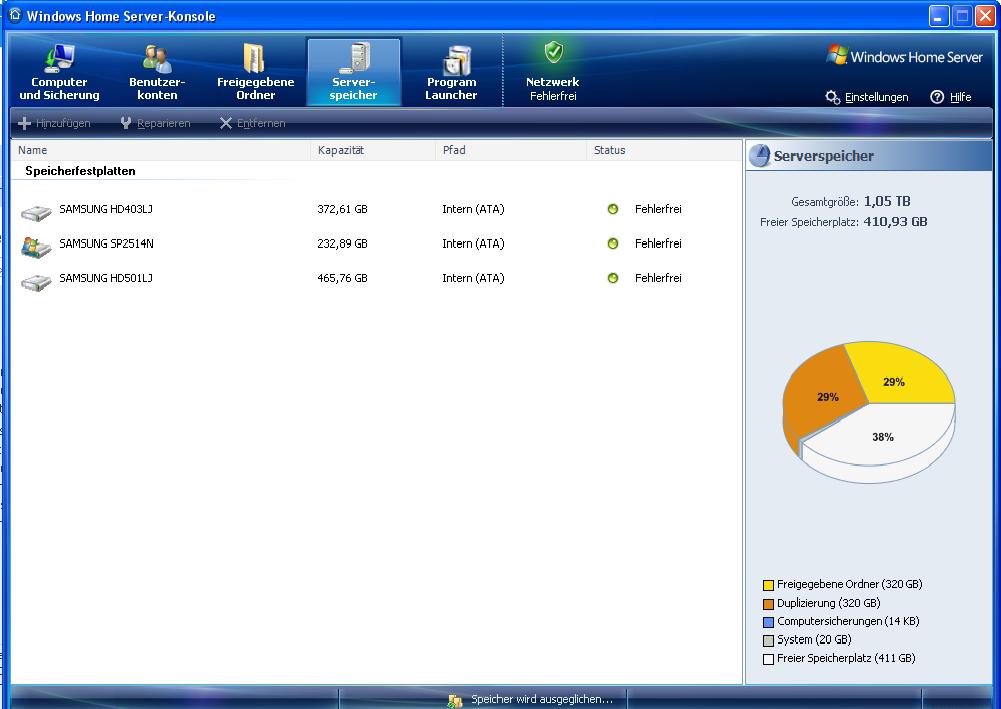Click the green status dot for HD403LJ

point(613,209)
